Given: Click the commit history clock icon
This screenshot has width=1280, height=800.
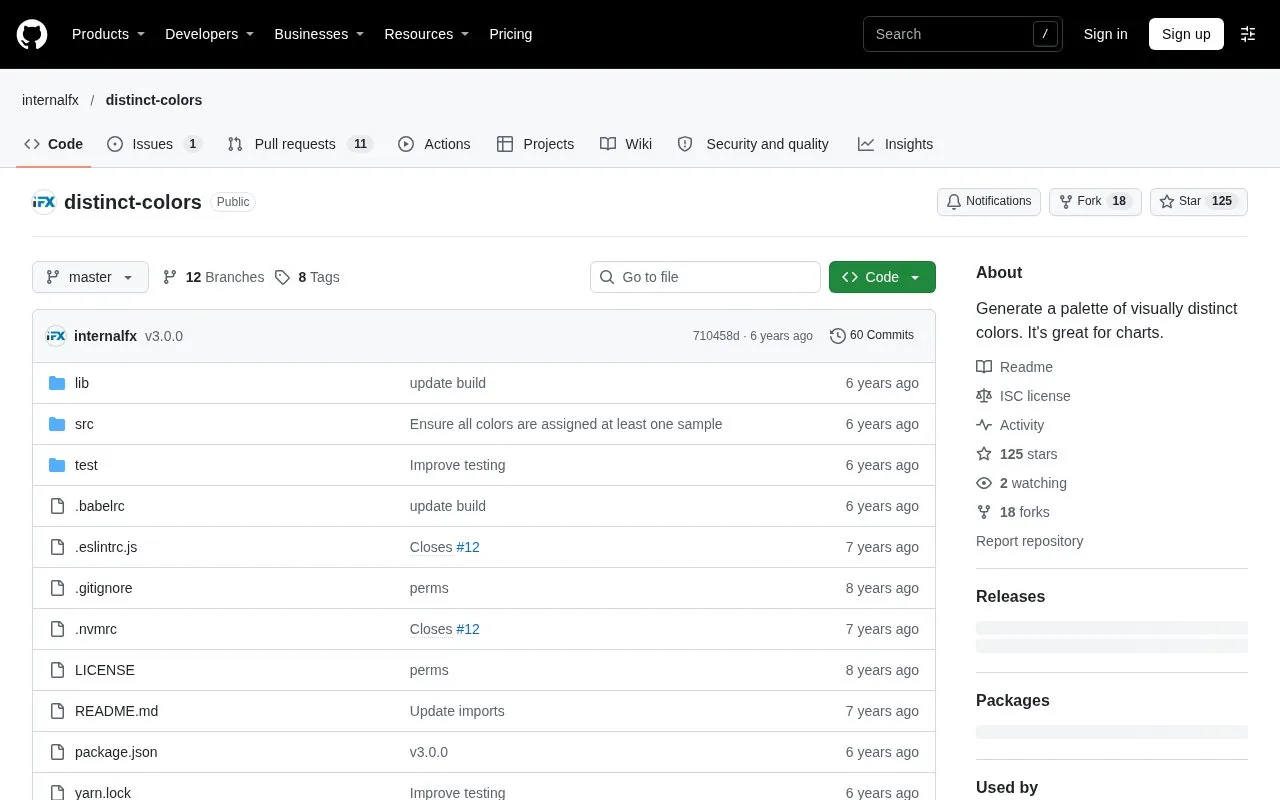Looking at the screenshot, I should pos(838,336).
